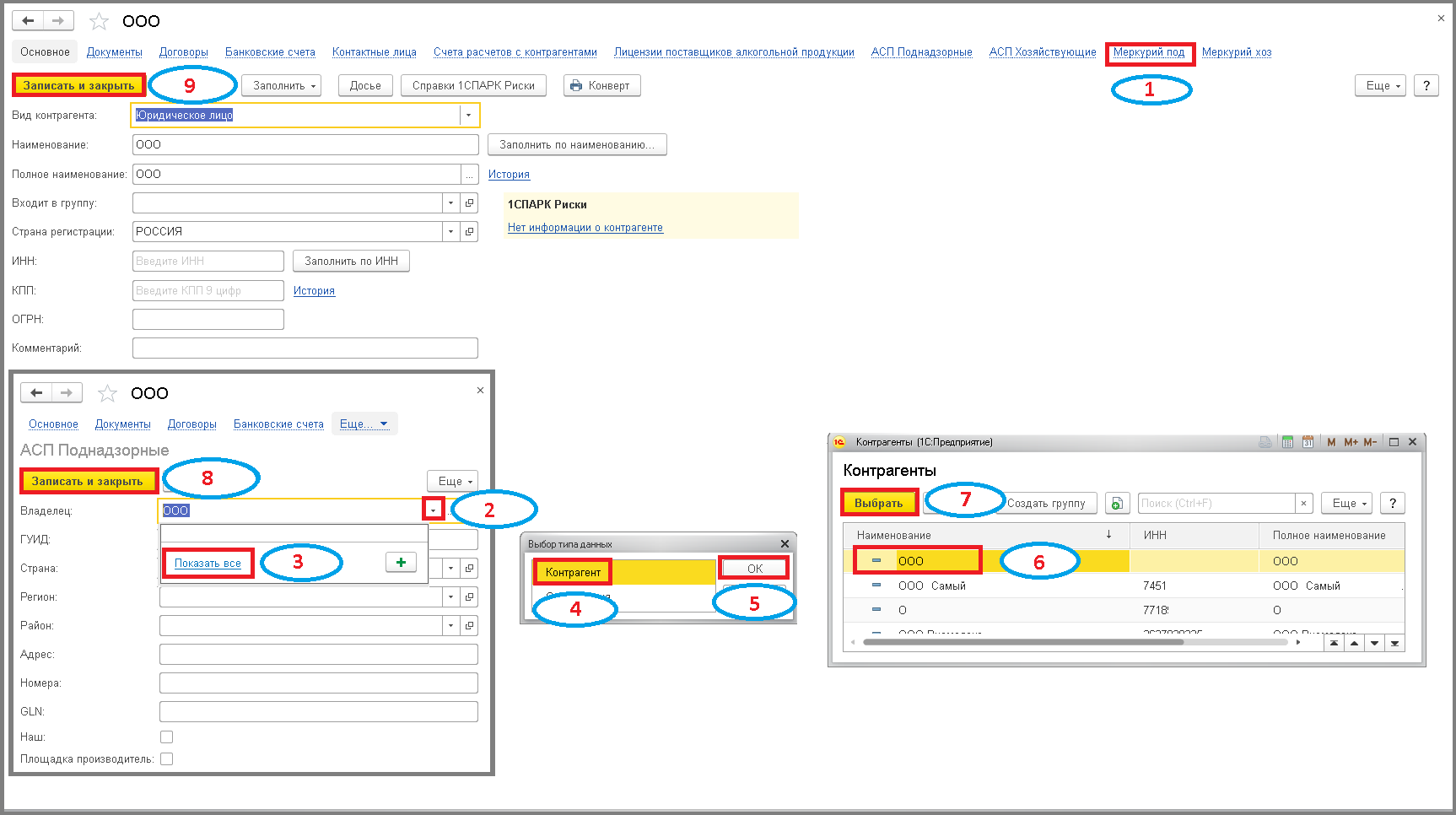Click the create new item icon beside search
Viewport: 1456px width, 815px height.
(x=1117, y=503)
